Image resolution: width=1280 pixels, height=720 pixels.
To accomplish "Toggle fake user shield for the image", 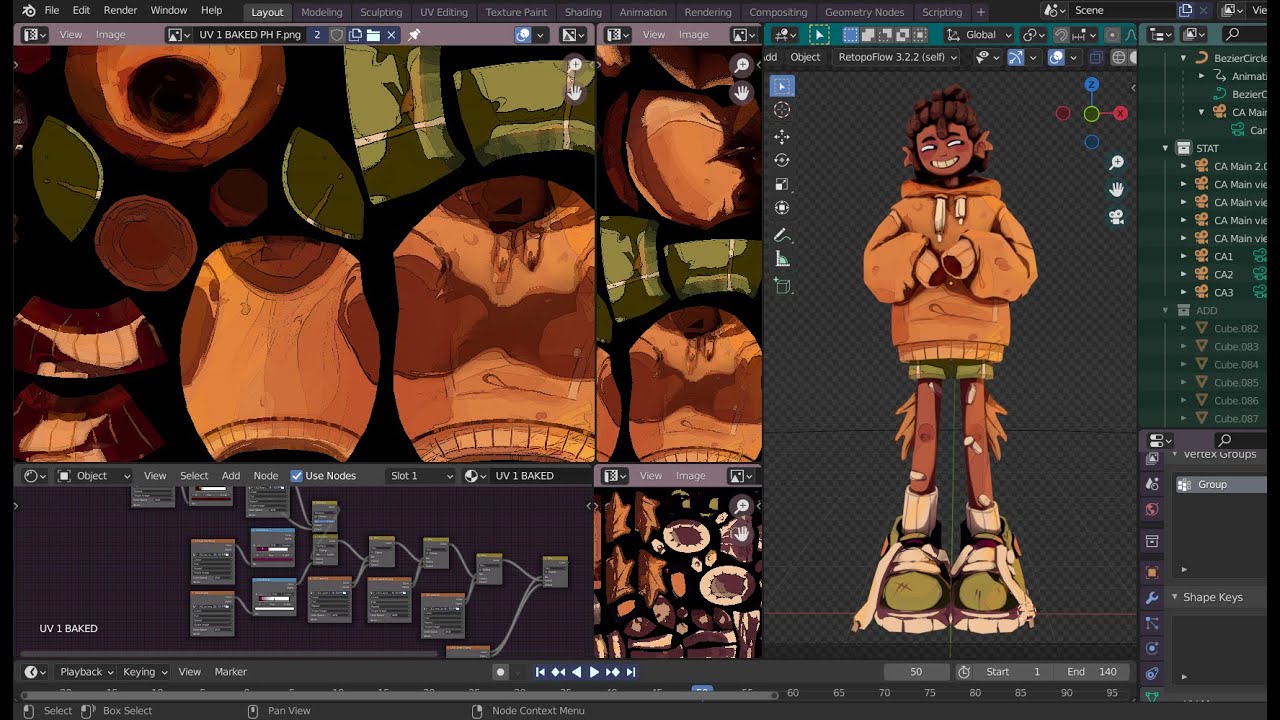I will [x=337, y=34].
